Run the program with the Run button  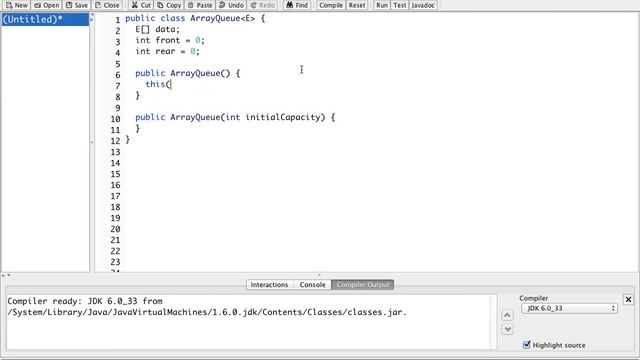pyautogui.click(x=382, y=5)
